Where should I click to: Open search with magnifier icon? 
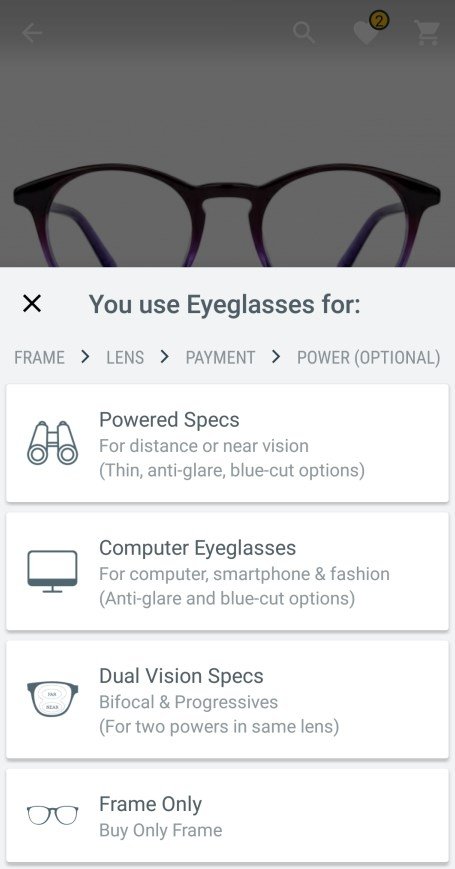tap(304, 33)
